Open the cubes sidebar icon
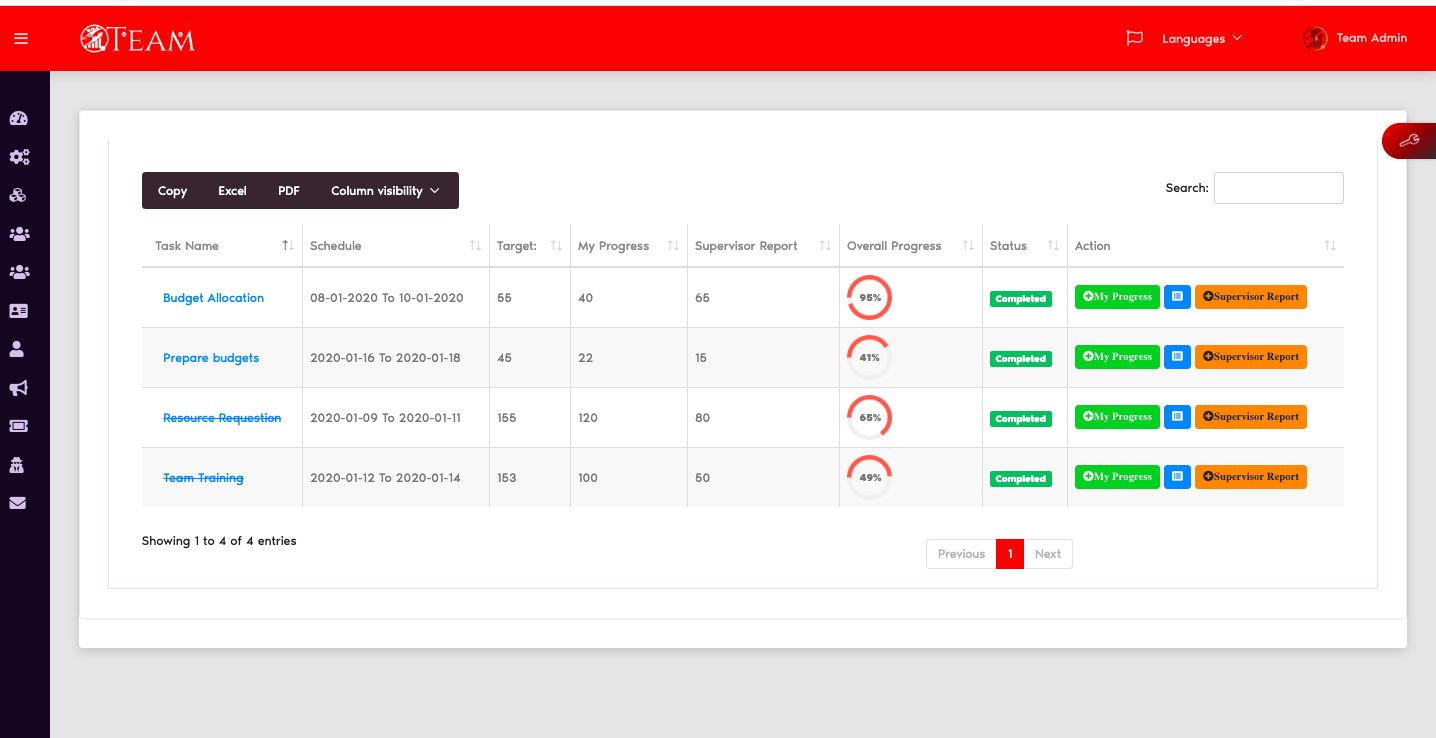The height and width of the screenshot is (738, 1436). click(x=19, y=195)
